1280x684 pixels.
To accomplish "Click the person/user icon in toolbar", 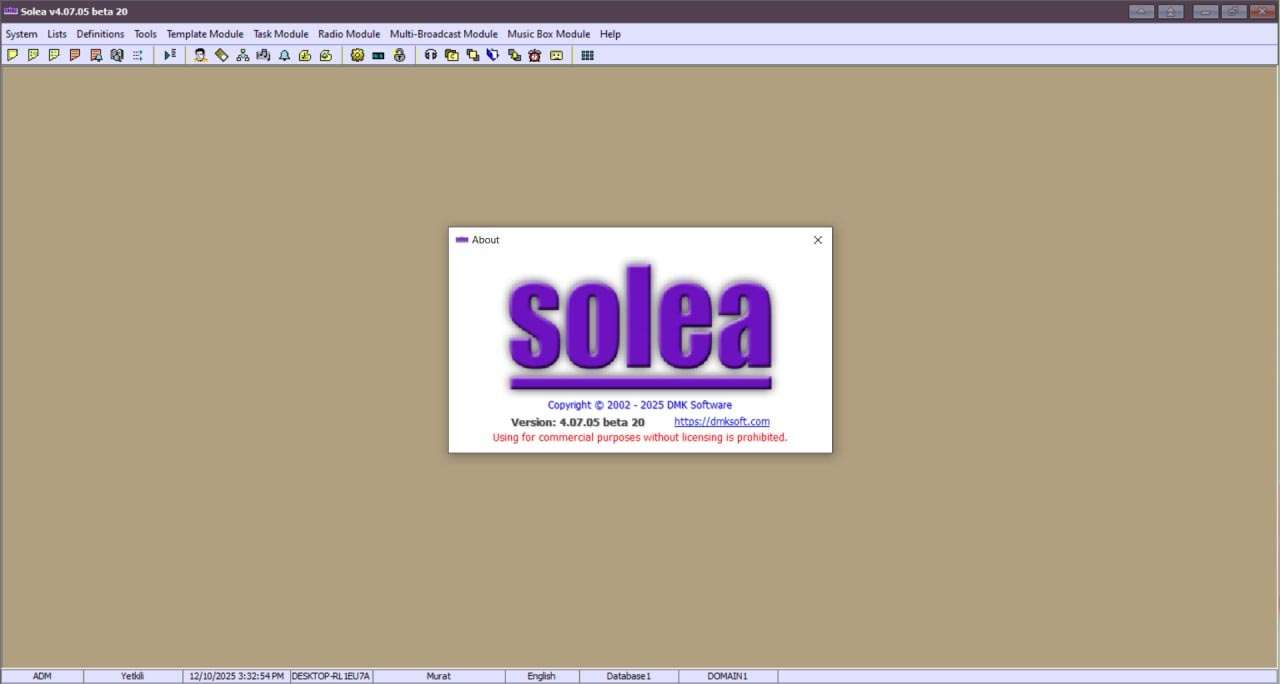I will (x=200, y=55).
